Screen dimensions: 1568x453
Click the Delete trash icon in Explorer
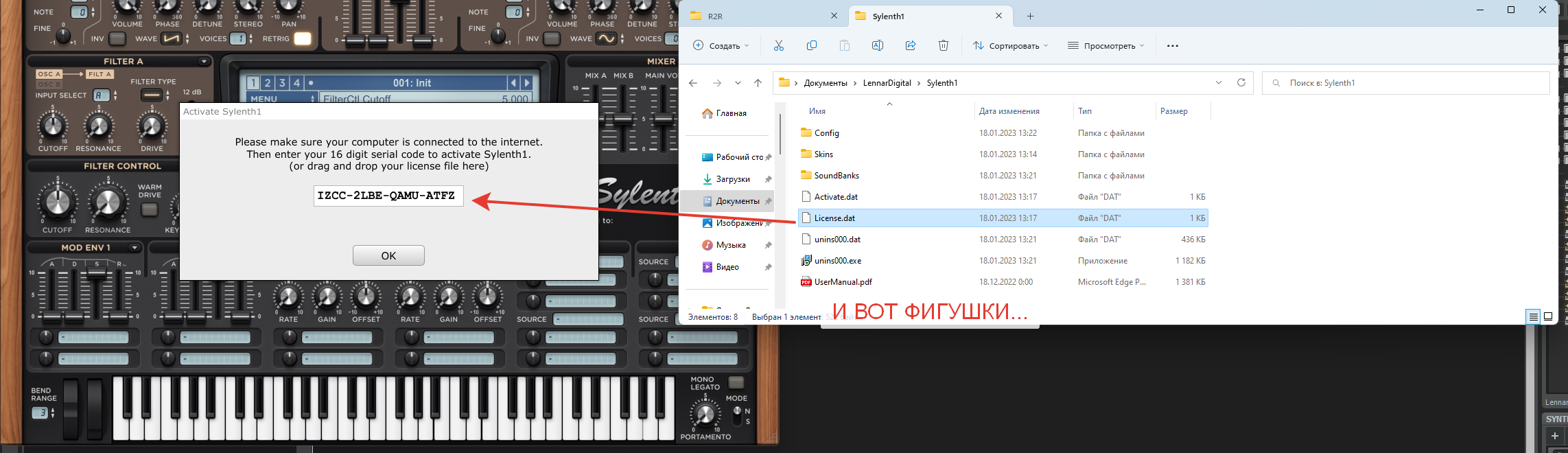click(944, 46)
